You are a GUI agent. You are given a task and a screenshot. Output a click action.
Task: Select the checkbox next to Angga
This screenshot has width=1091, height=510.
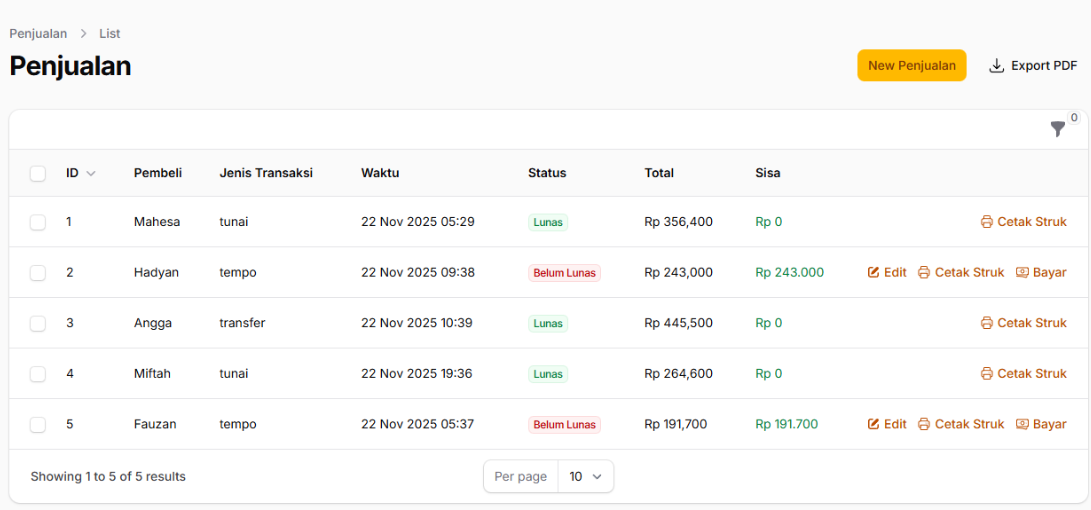38,323
